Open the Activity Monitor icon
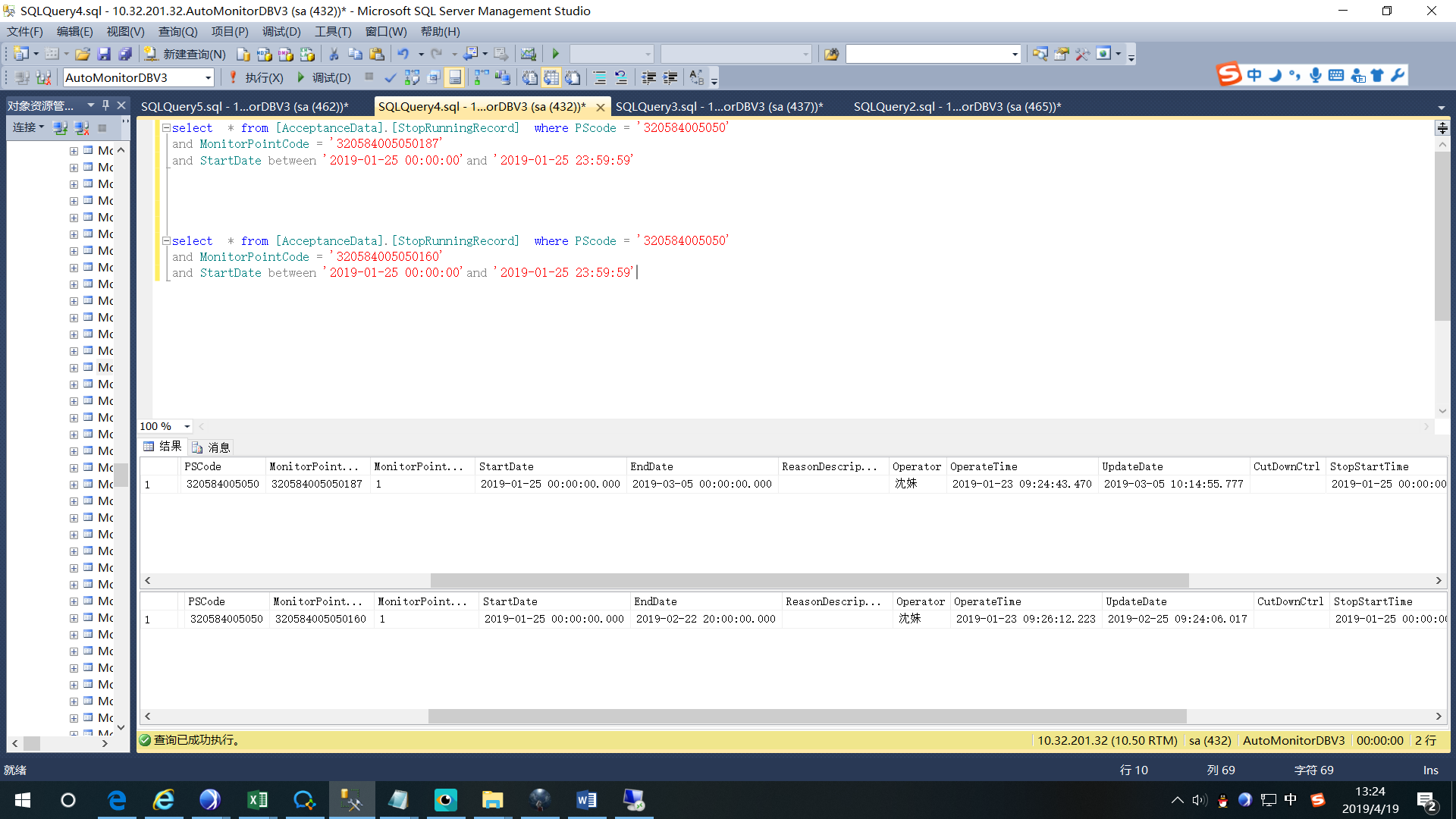1456x819 pixels. click(529, 54)
